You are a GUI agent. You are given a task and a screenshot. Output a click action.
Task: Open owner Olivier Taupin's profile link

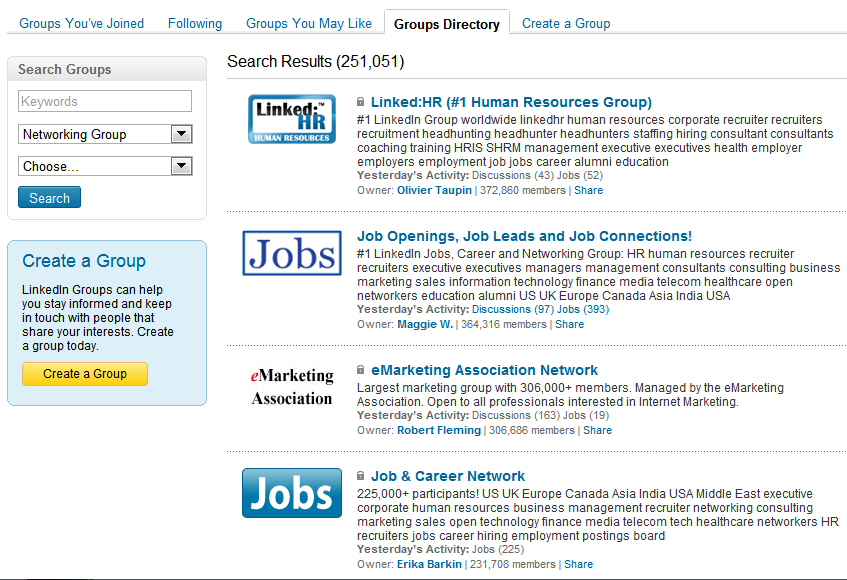pos(434,190)
